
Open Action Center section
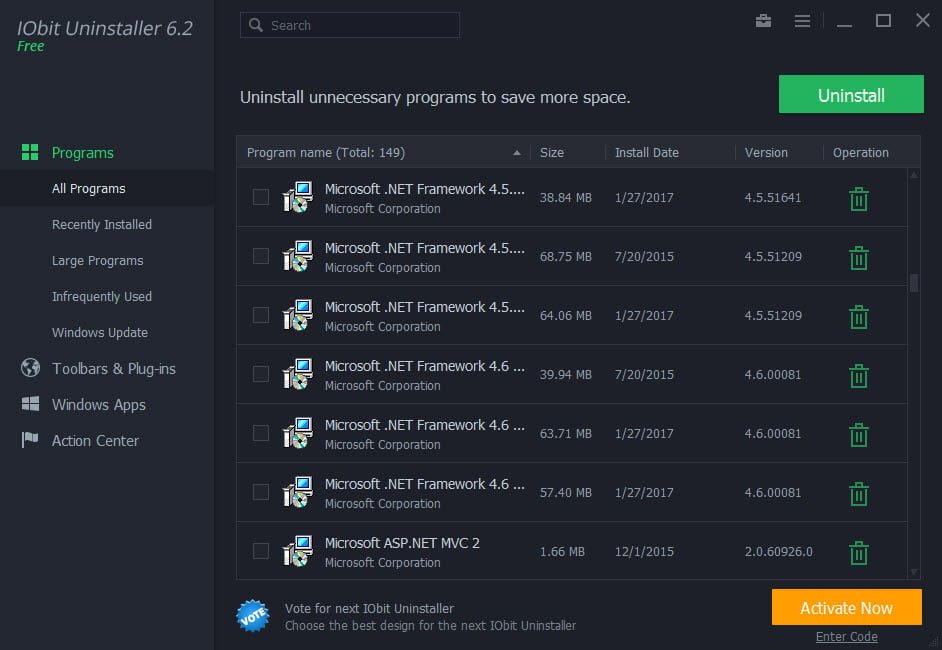pyautogui.click(x=95, y=440)
